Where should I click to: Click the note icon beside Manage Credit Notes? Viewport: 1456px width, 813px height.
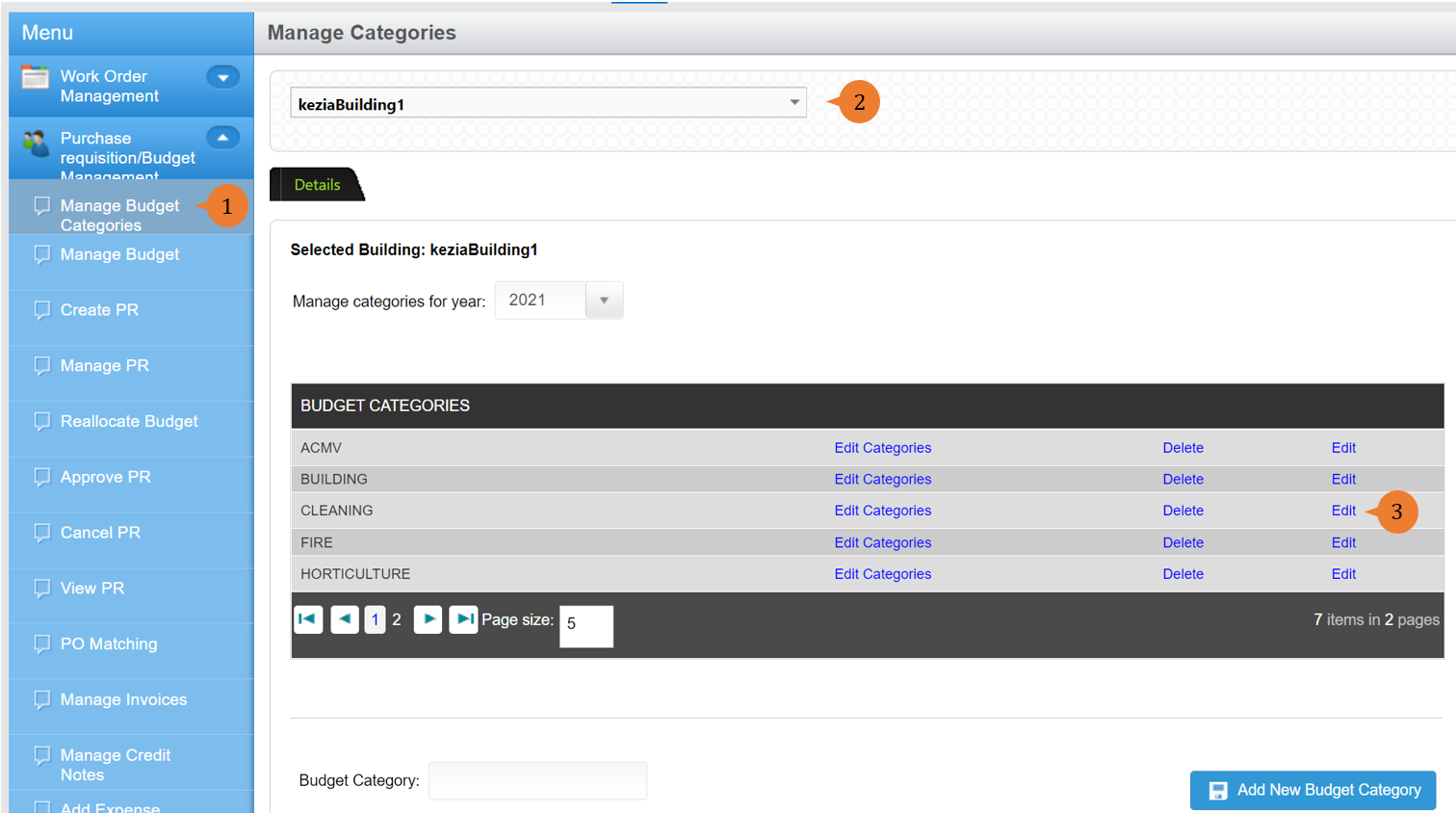[41, 756]
